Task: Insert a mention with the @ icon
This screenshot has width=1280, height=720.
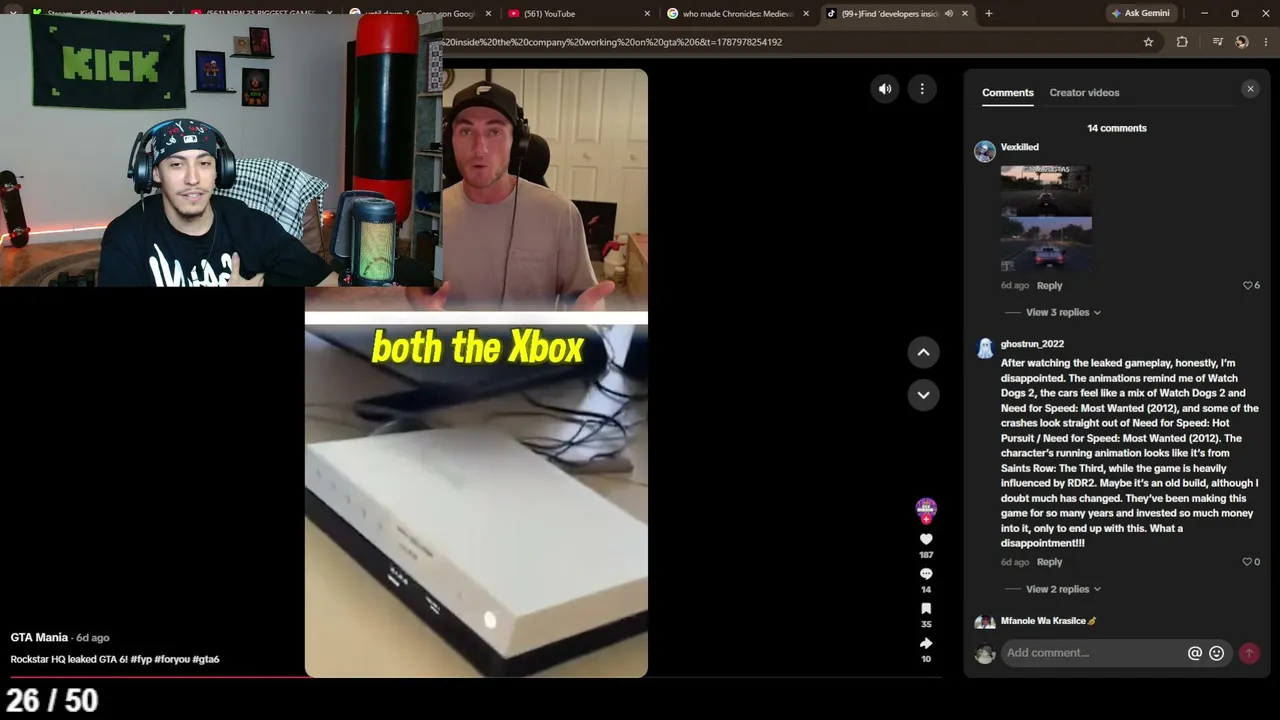Action: coord(1194,653)
